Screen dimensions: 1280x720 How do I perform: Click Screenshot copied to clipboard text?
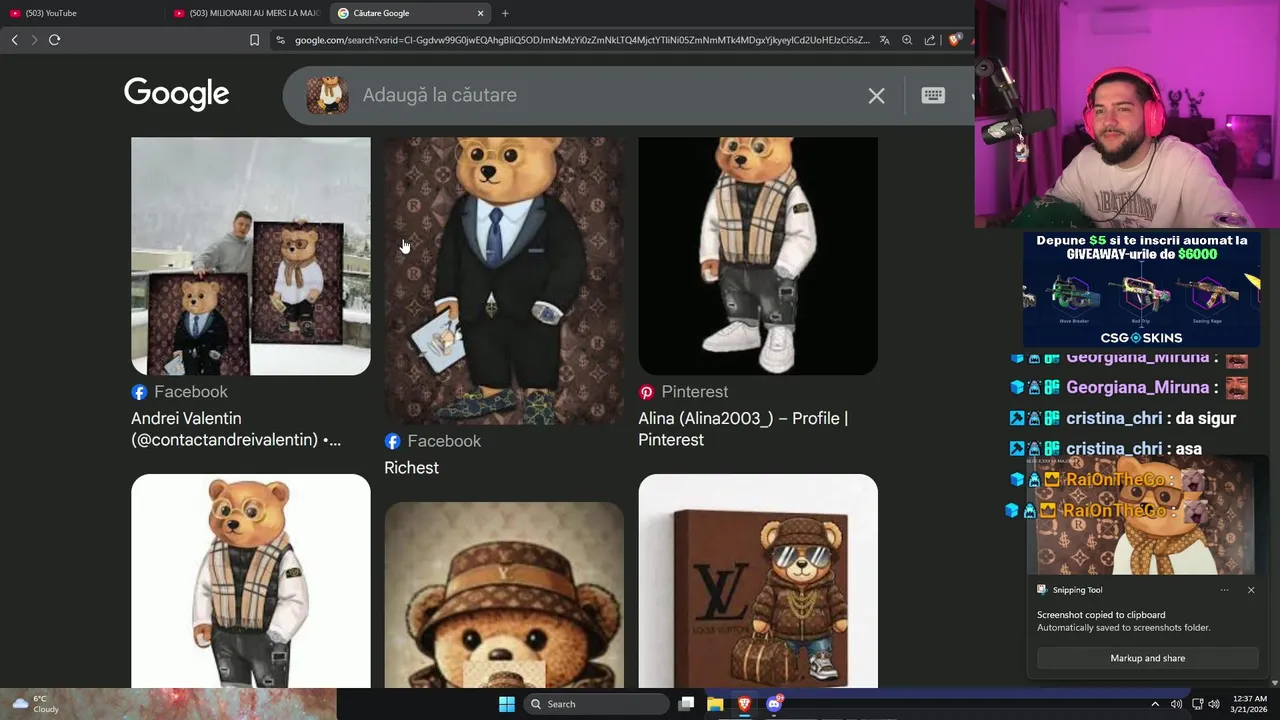1101,615
